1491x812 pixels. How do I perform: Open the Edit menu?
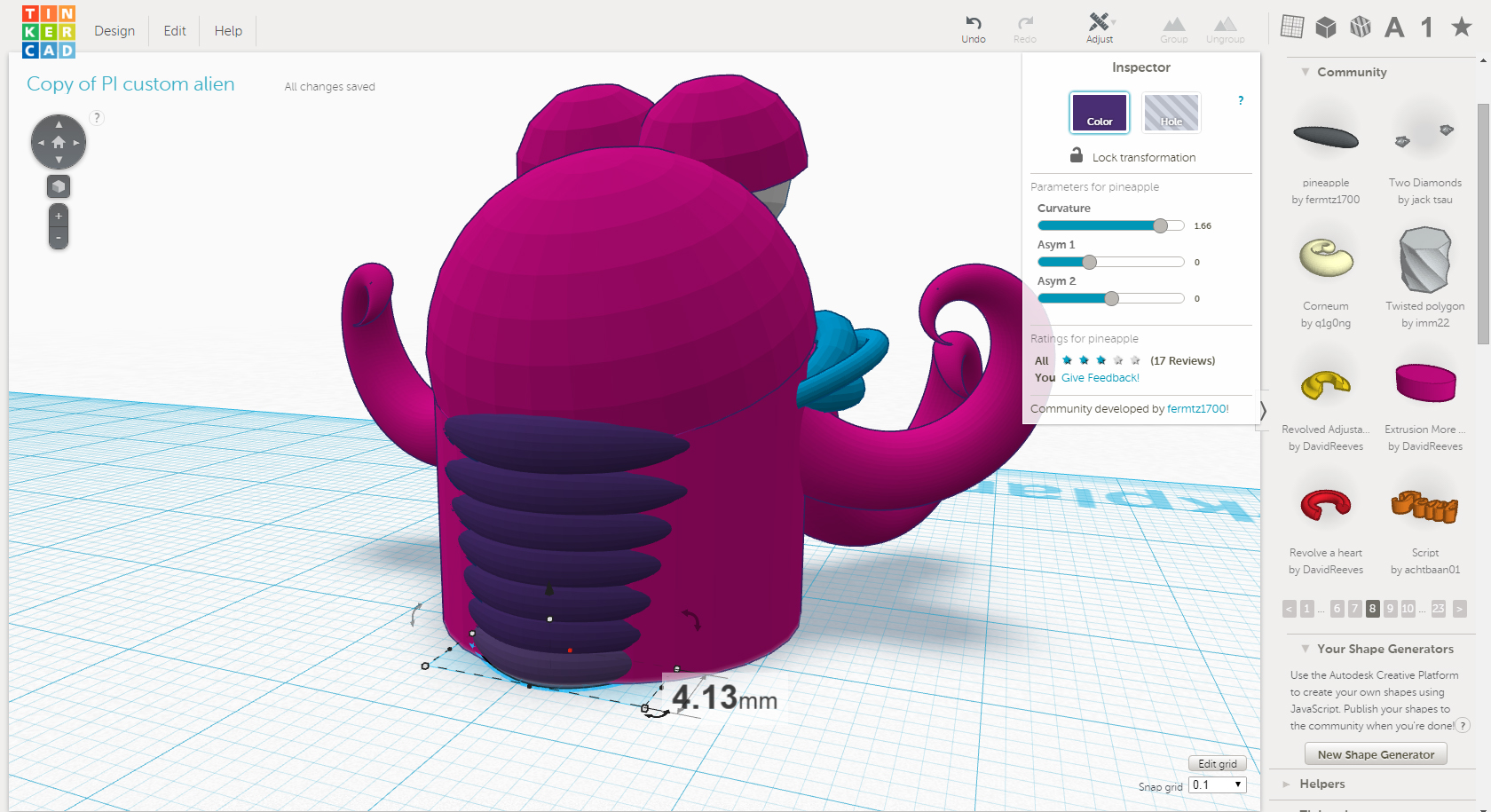175,30
